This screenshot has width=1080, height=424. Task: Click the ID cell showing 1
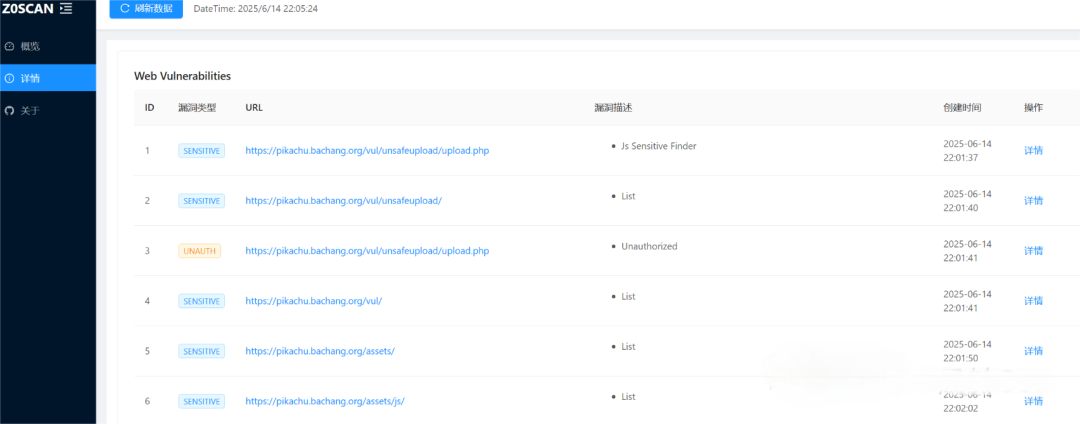click(147, 151)
